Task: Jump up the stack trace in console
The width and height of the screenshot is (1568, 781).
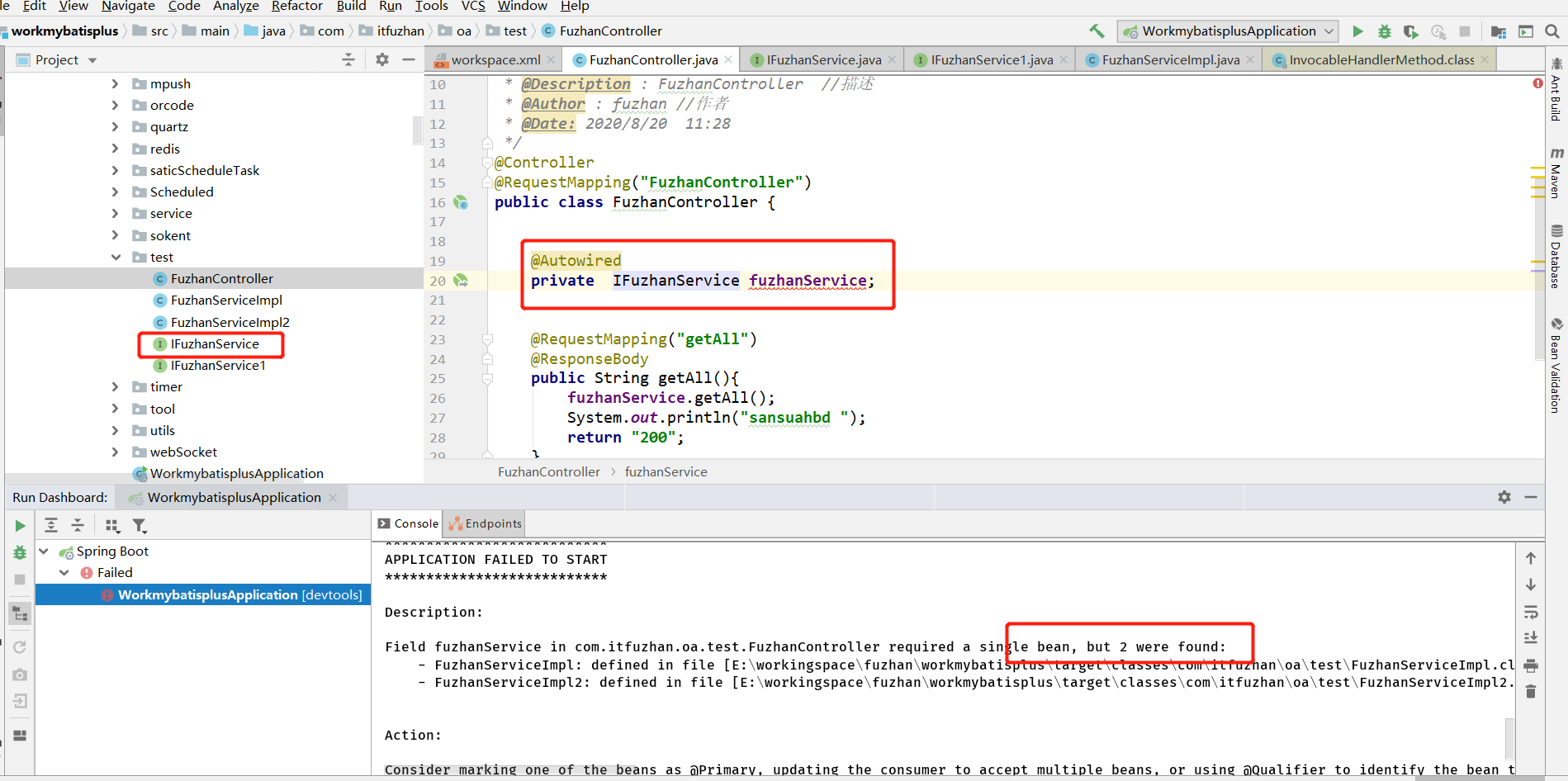Action: [1531, 558]
